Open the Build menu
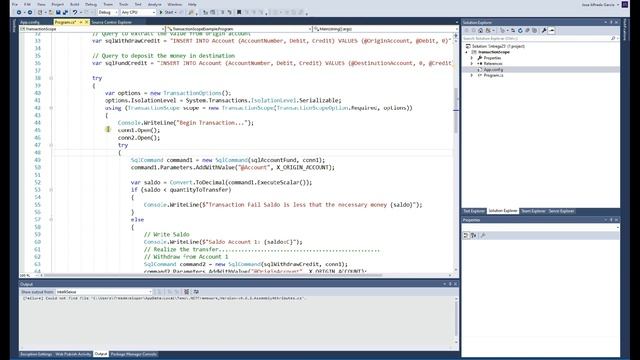 [x=74, y=4]
